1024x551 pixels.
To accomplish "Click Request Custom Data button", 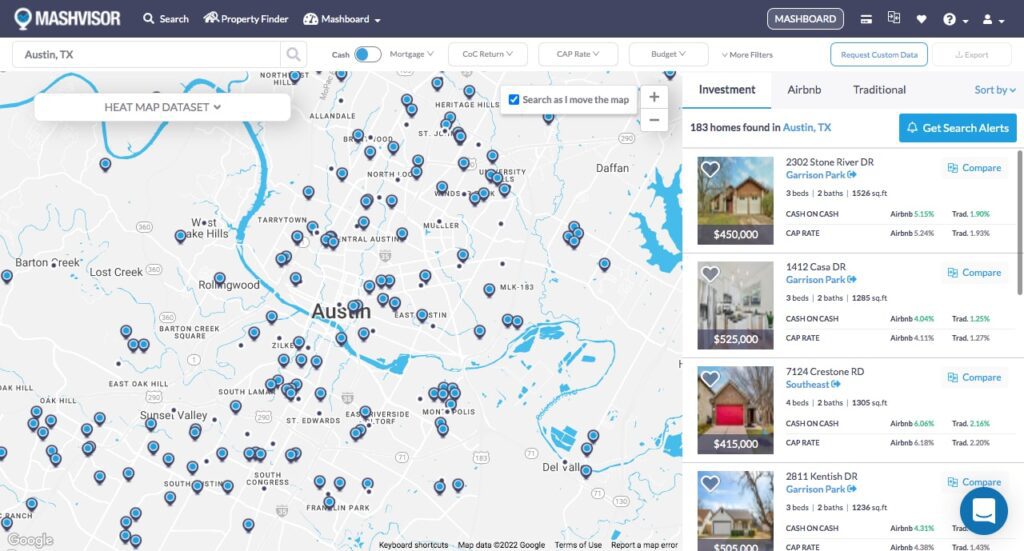I will 878,55.
